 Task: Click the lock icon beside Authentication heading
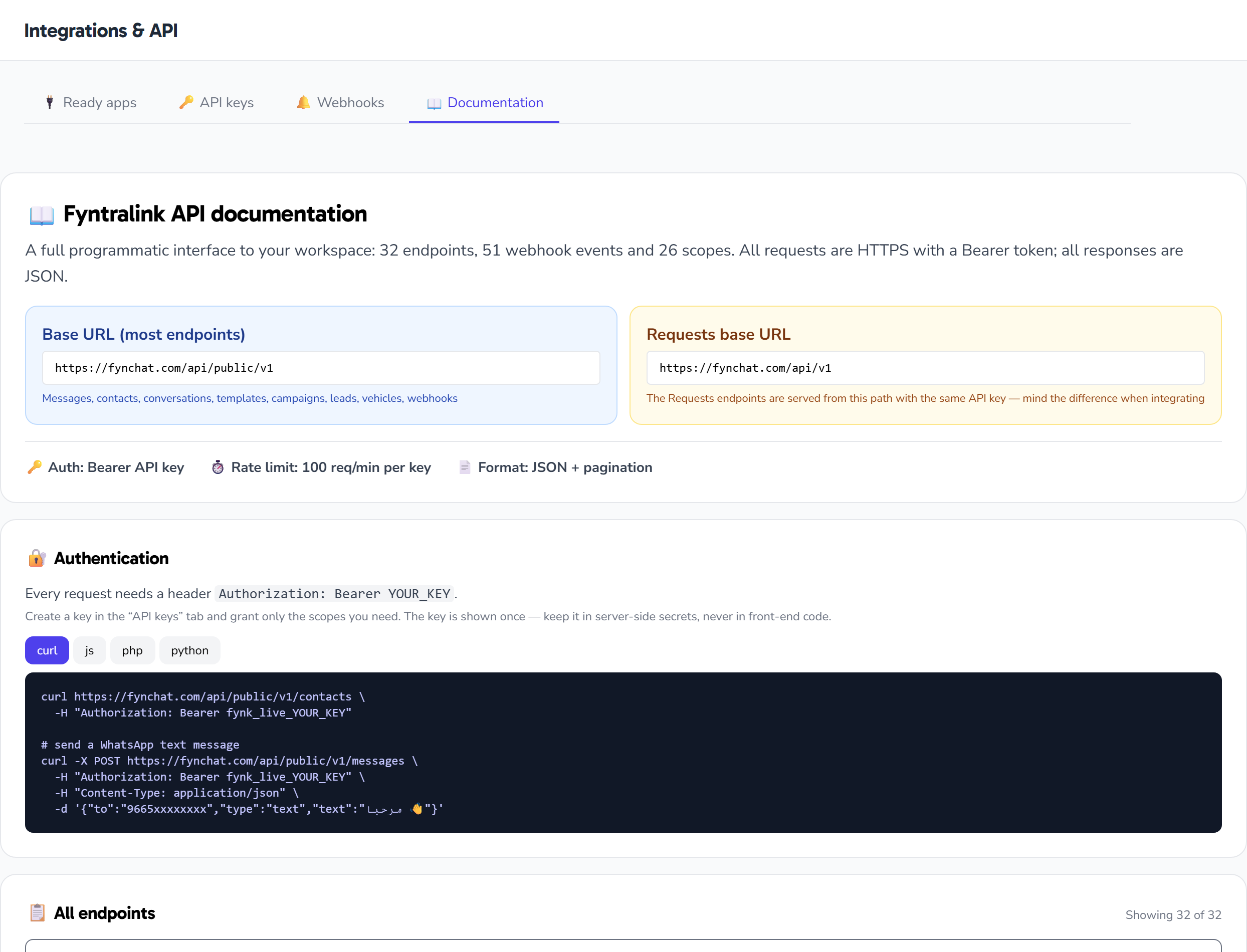tap(37, 558)
